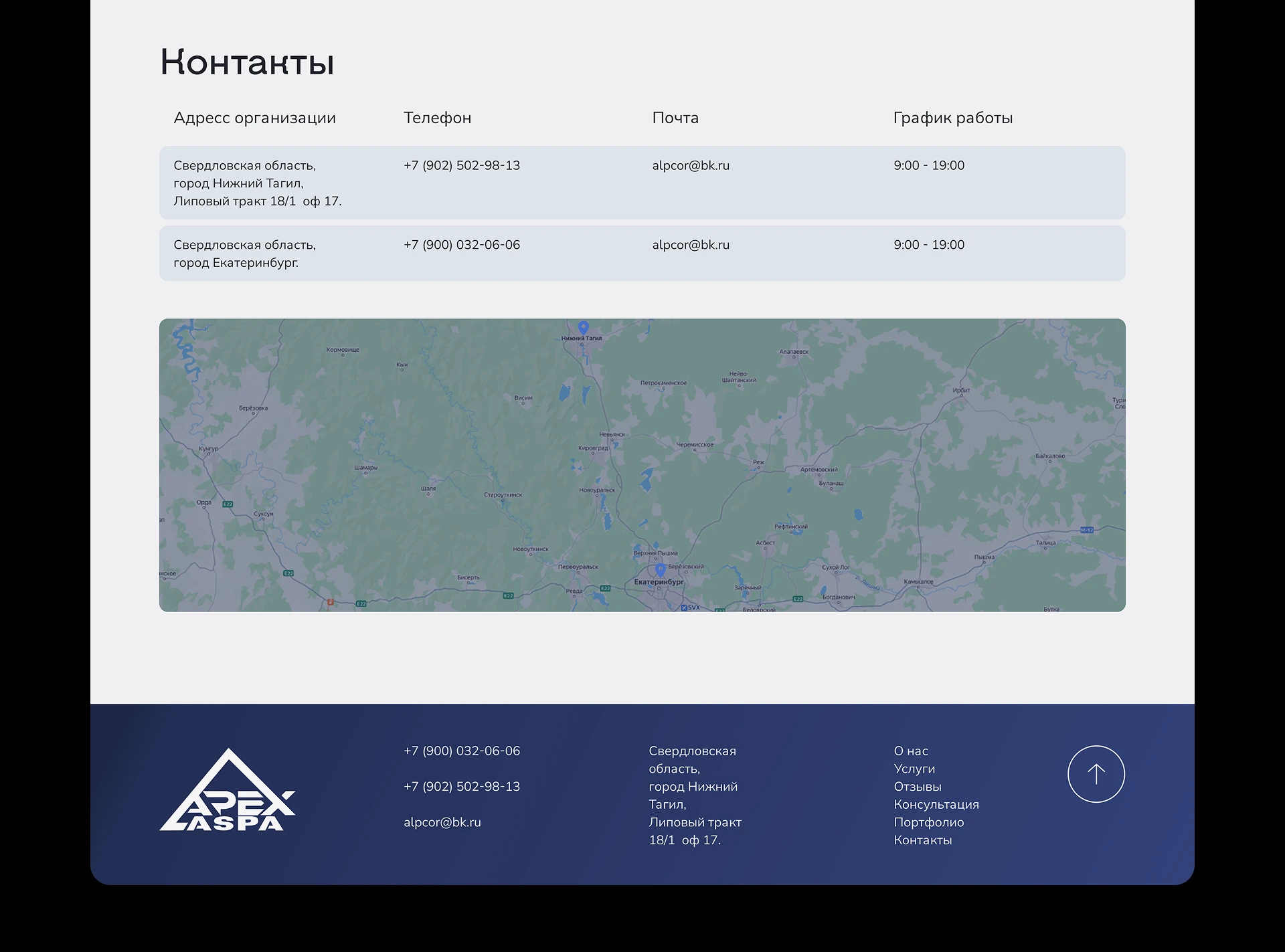
Task: Open the Отзывы footer link
Action: [x=917, y=787]
